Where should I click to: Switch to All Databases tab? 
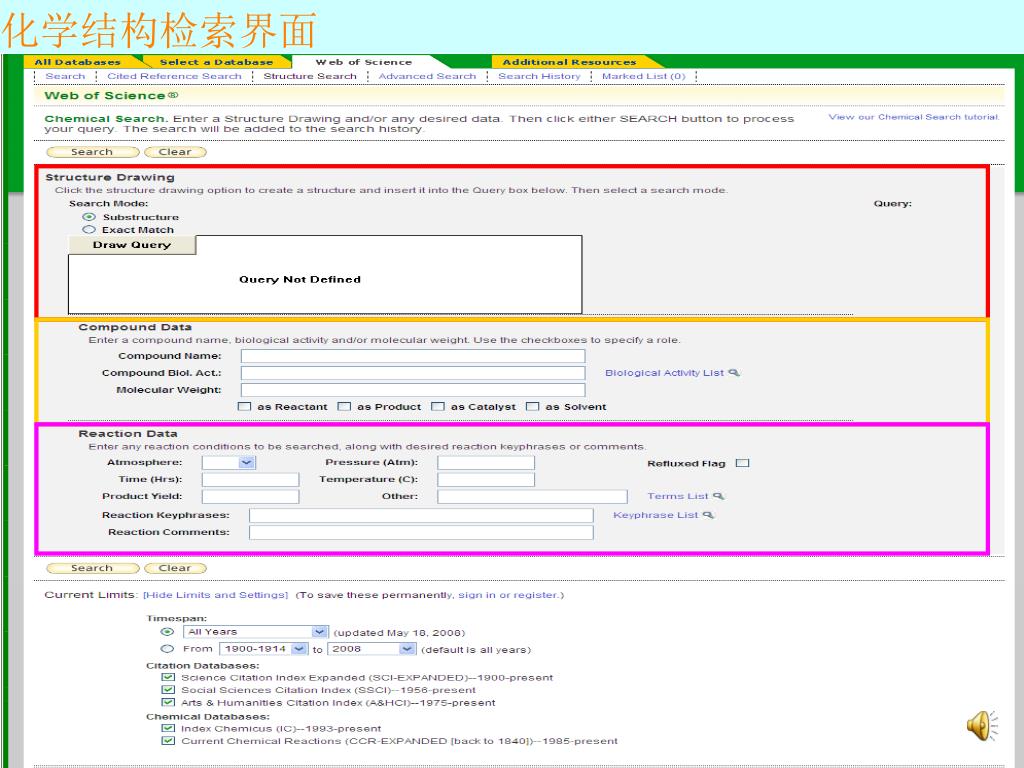(78, 62)
